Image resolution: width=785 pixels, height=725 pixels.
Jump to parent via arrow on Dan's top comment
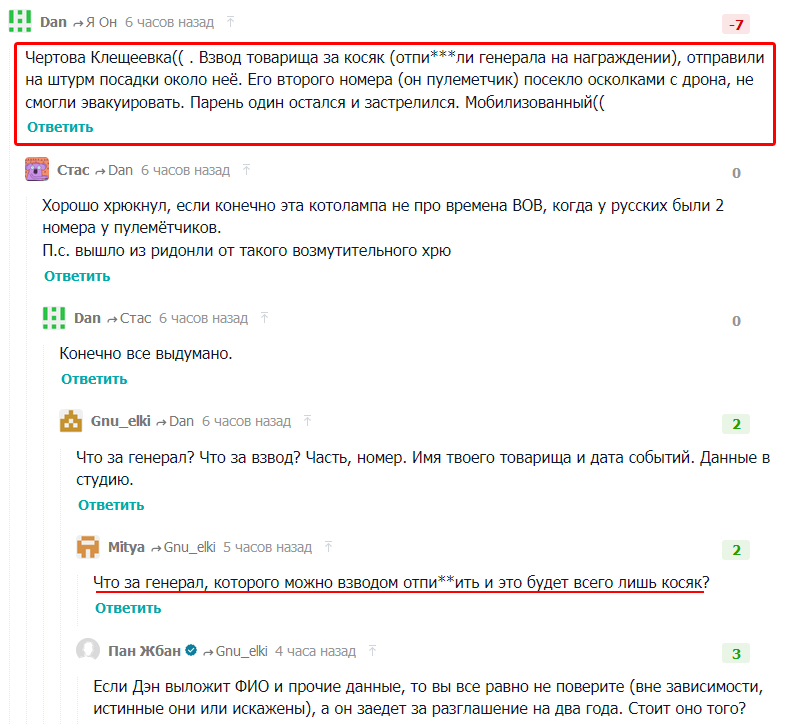[x=230, y=22]
